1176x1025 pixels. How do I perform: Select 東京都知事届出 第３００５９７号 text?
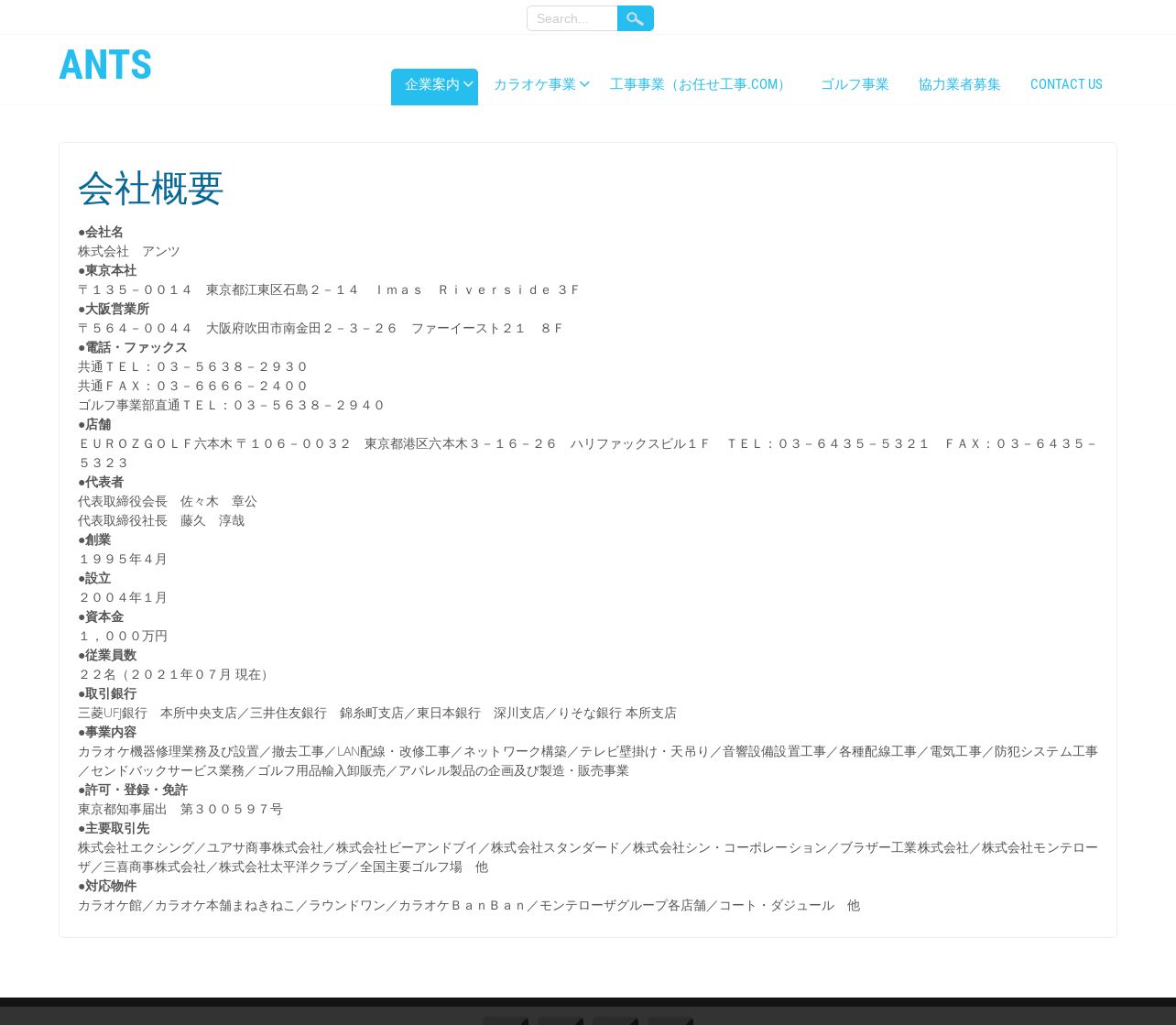click(x=180, y=809)
